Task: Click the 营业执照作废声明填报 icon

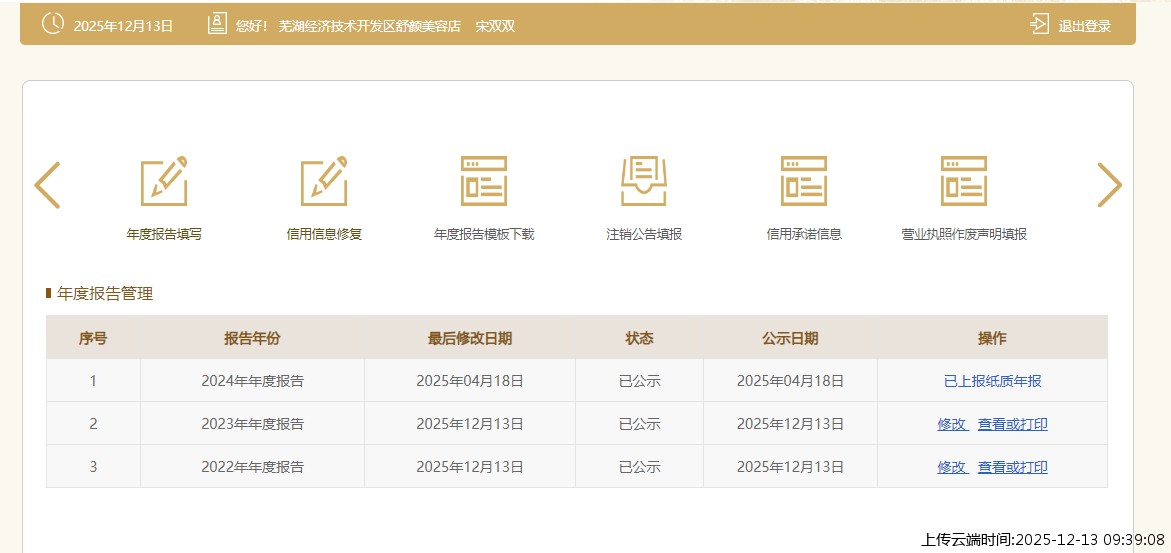Action: click(x=964, y=182)
